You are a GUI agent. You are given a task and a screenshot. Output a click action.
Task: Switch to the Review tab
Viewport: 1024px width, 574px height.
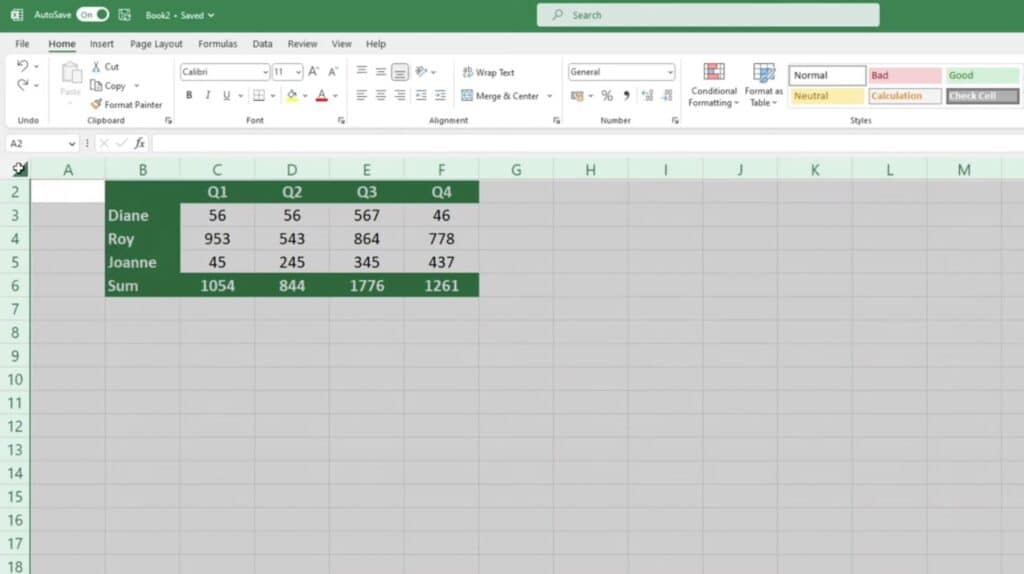point(302,44)
